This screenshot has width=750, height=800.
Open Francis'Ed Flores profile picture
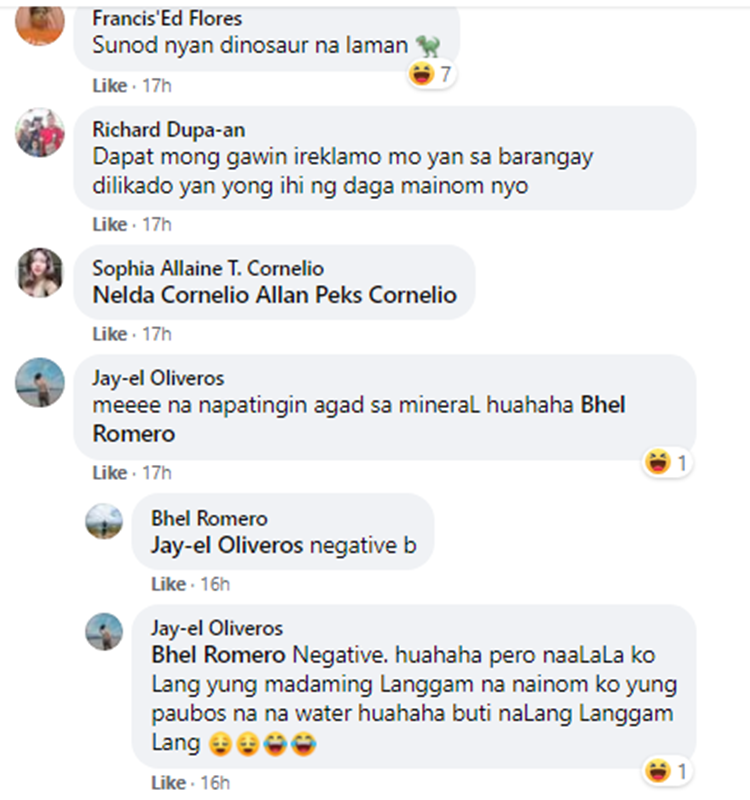[40, 22]
